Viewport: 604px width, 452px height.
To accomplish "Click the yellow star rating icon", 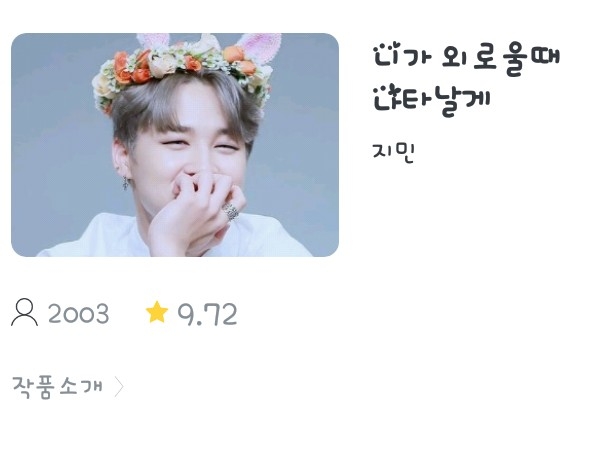I will [x=157, y=312].
